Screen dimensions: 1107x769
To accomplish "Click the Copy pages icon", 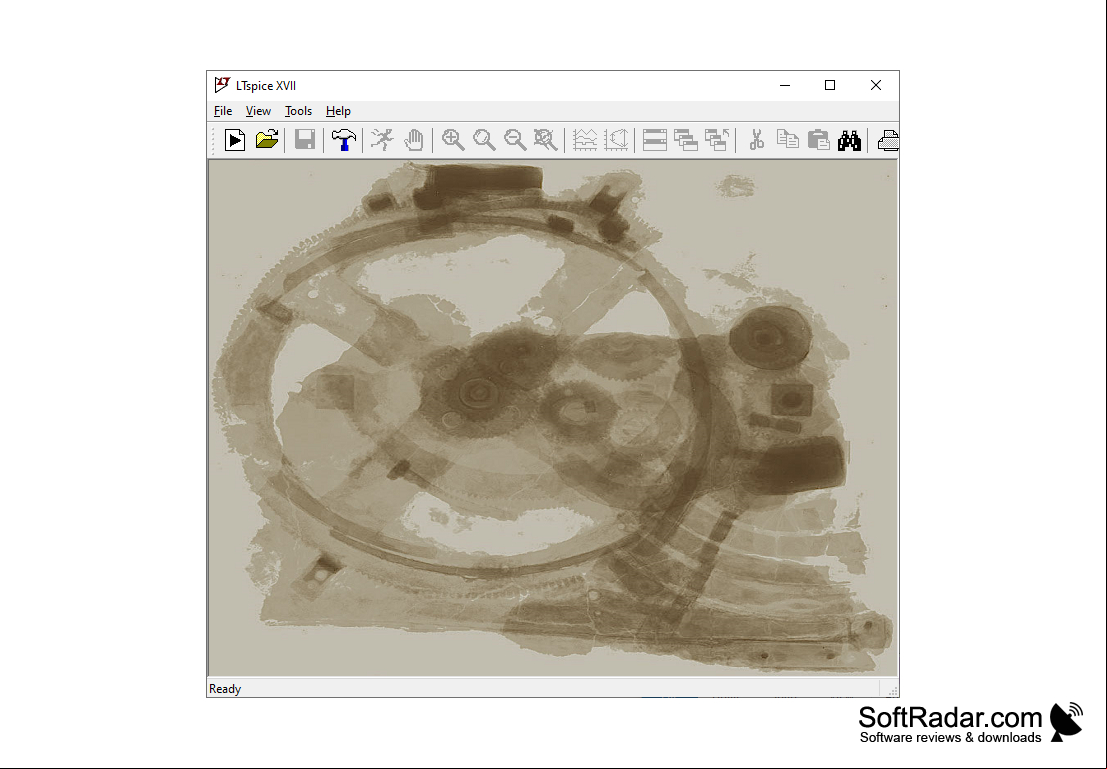I will (787, 140).
